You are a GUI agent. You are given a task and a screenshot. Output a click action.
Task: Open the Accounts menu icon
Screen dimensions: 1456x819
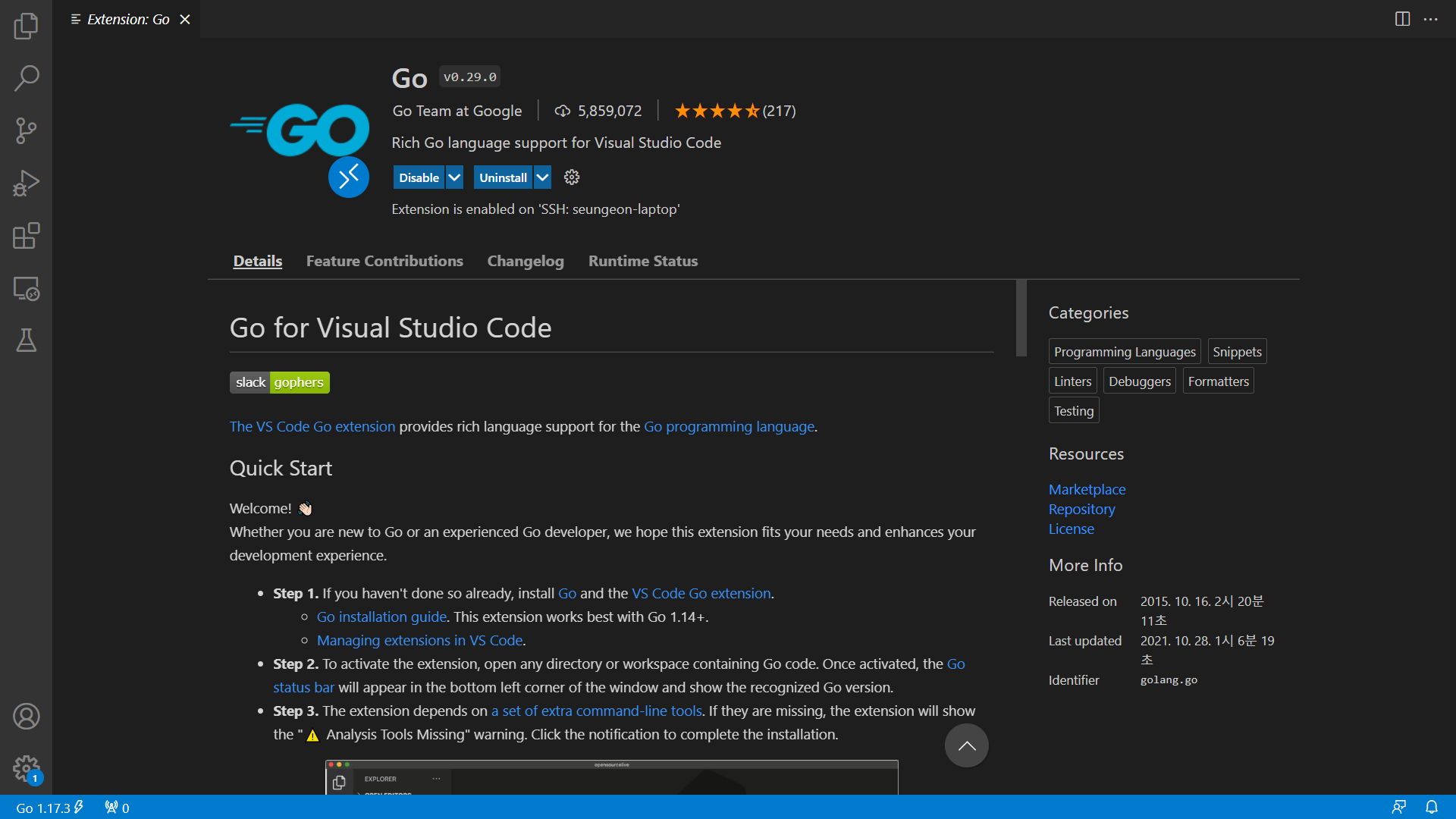coord(26,716)
